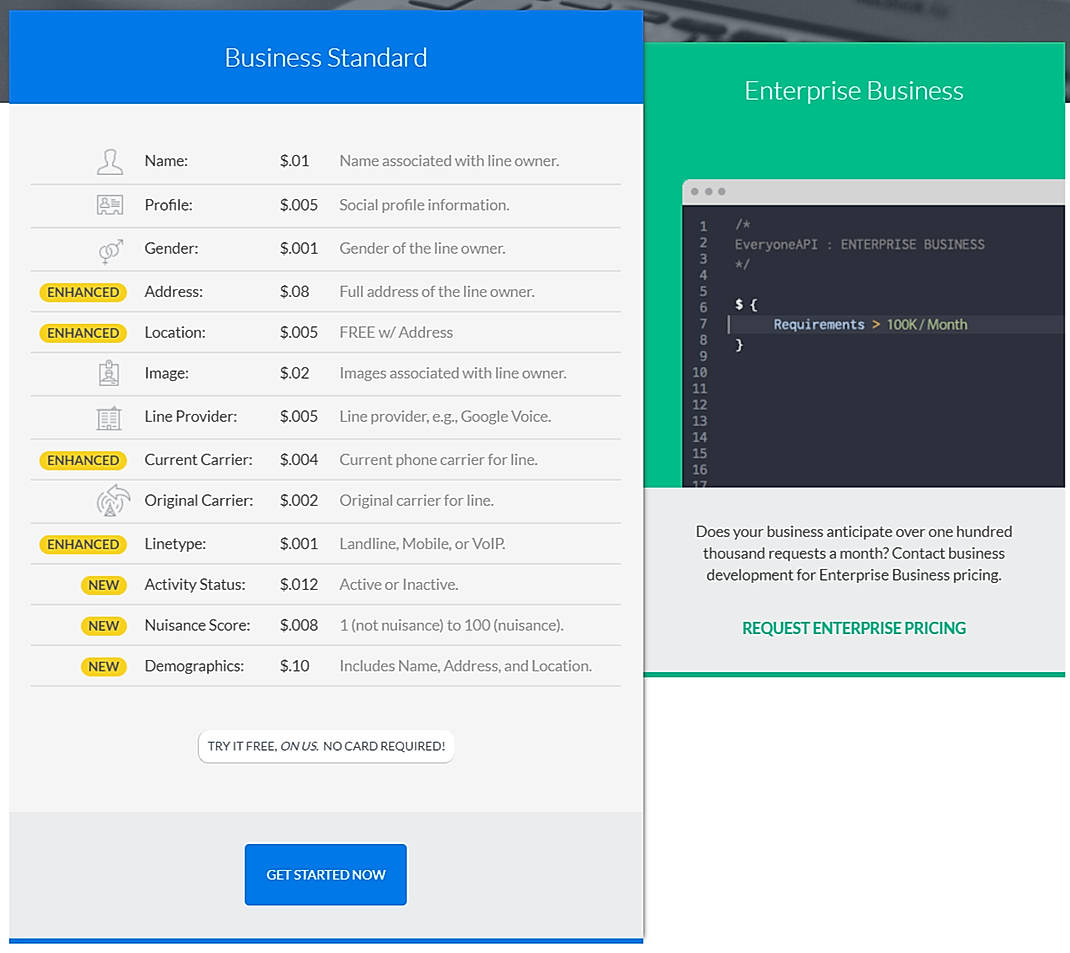Click the Current Carrier: label
Screen dimensions: 1070x953
coord(198,460)
